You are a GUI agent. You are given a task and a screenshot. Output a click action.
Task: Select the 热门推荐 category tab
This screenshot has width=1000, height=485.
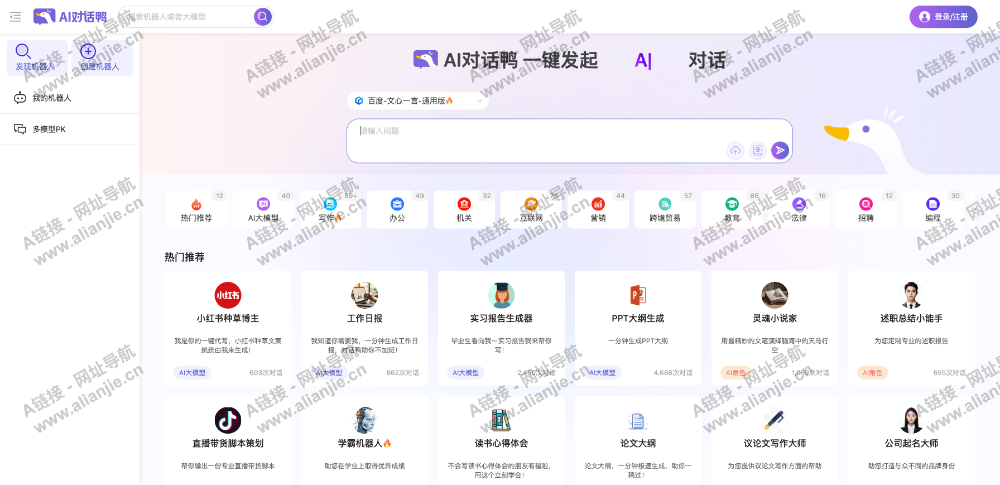pos(196,208)
